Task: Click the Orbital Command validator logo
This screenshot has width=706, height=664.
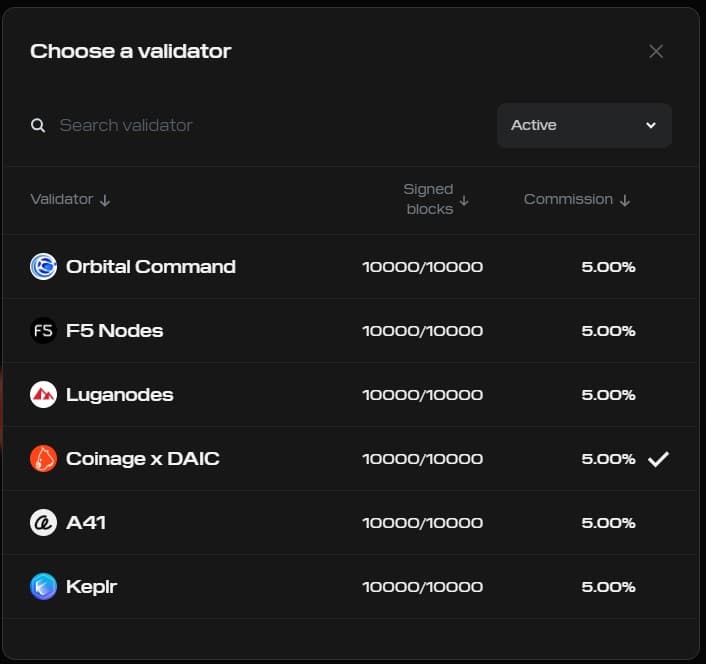Action: click(x=43, y=267)
